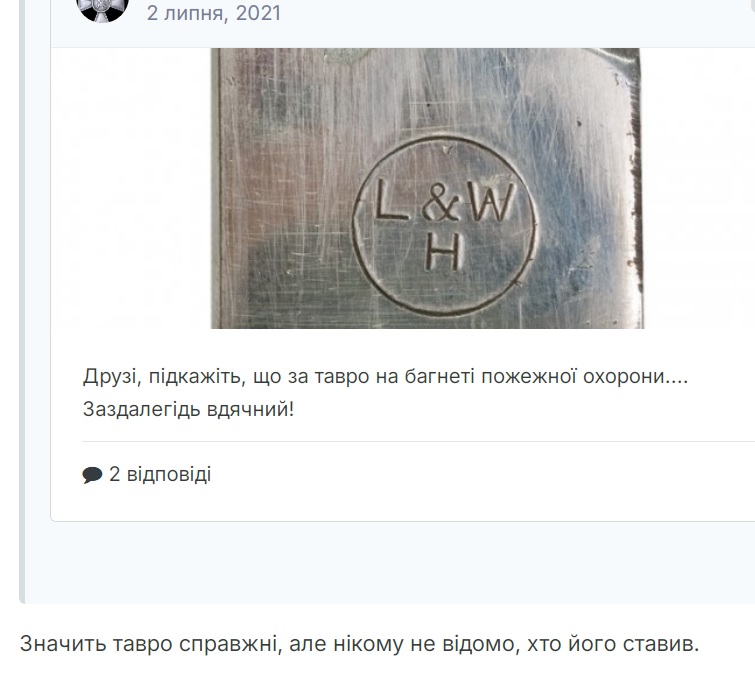Click the quoted post's header bar
Viewport: 755px width, 678px height.
pos(403,23)
